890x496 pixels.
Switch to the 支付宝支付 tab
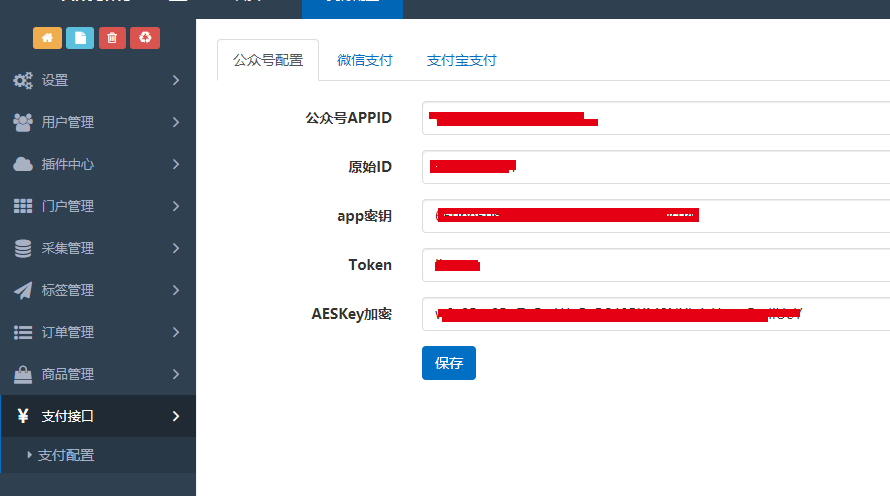tap(461, 60)
